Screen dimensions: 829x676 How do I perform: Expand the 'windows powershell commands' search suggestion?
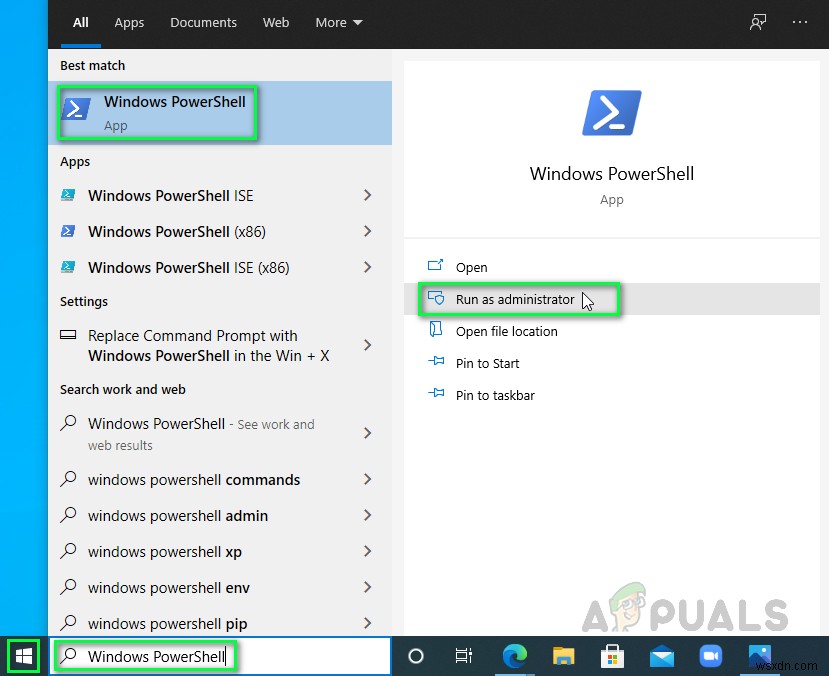pyautogui.click(x=367, y=480)
